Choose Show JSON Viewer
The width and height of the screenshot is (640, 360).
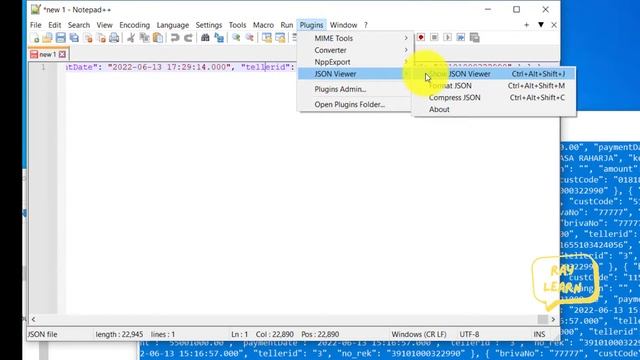click(x=495, y=73)
